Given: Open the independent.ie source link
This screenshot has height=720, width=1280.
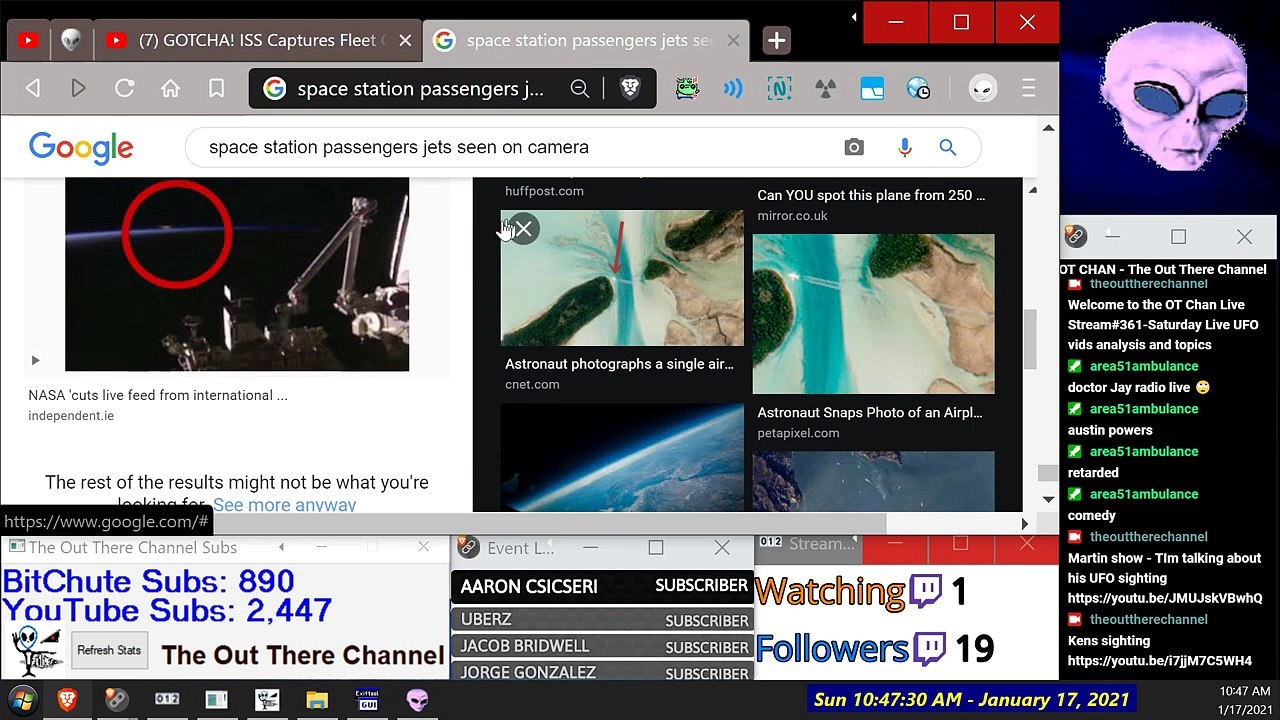Looking at the screenshot, I should coord(71,416).
